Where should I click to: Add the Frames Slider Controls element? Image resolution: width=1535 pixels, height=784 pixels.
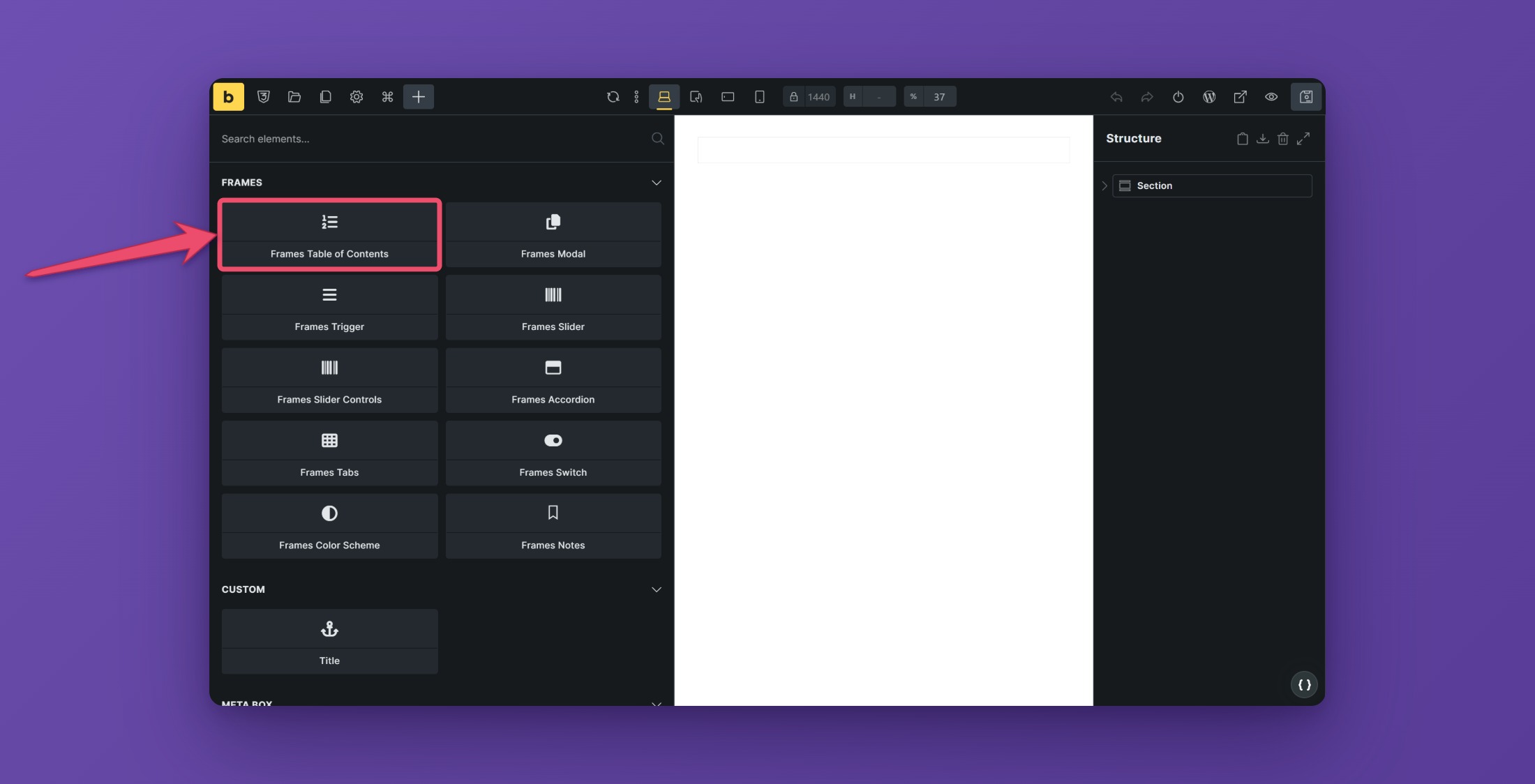coord(329,381)
